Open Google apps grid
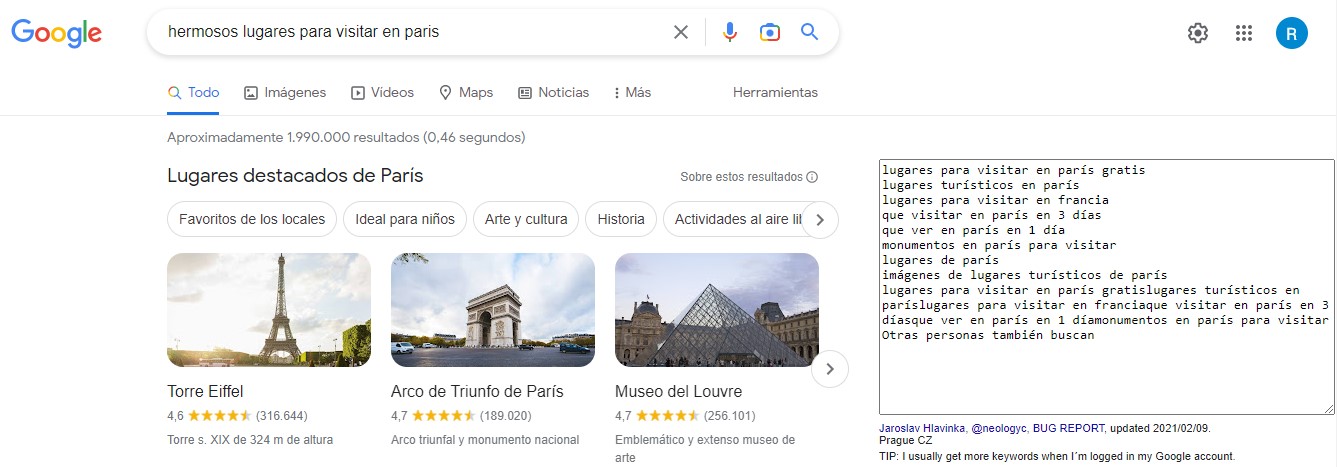The height and width of the screenshot is (467, 1337). pos(1244,33)
